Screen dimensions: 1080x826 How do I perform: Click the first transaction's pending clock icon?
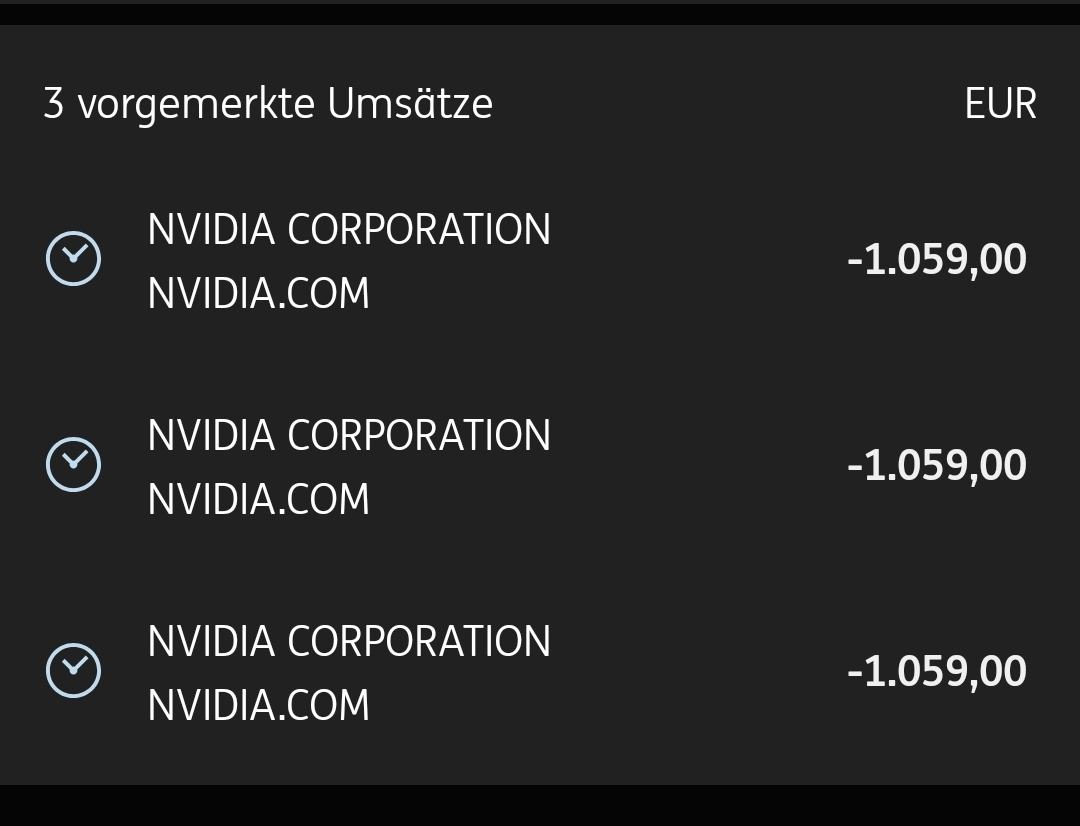(73, 259)
